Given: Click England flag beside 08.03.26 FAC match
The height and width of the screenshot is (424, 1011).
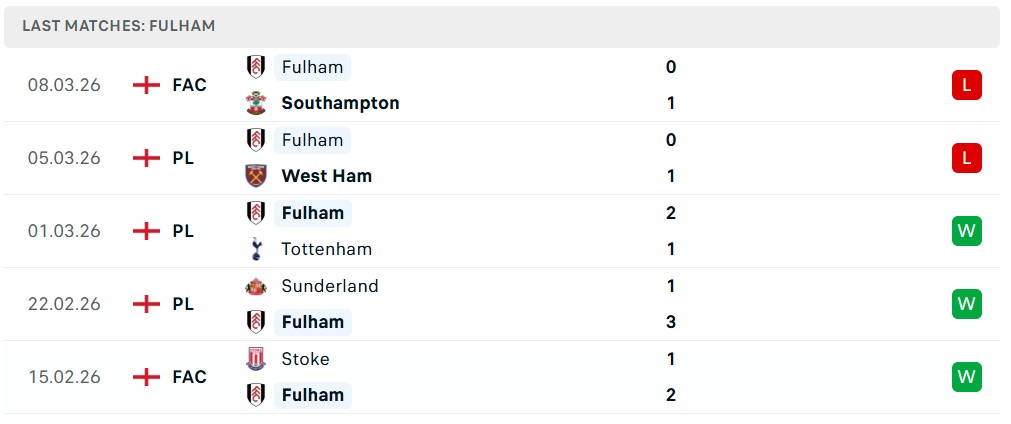Looking at the screenshot, I should coord(147,85).
